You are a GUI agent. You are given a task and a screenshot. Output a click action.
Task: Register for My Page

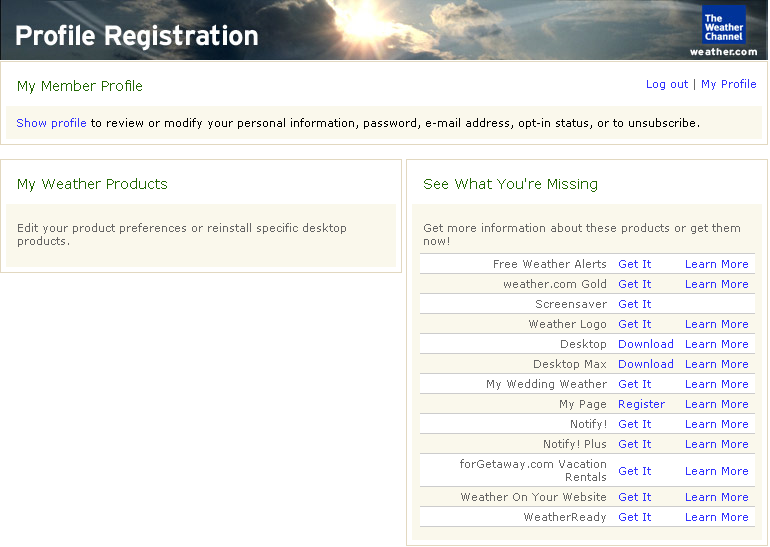641,404
